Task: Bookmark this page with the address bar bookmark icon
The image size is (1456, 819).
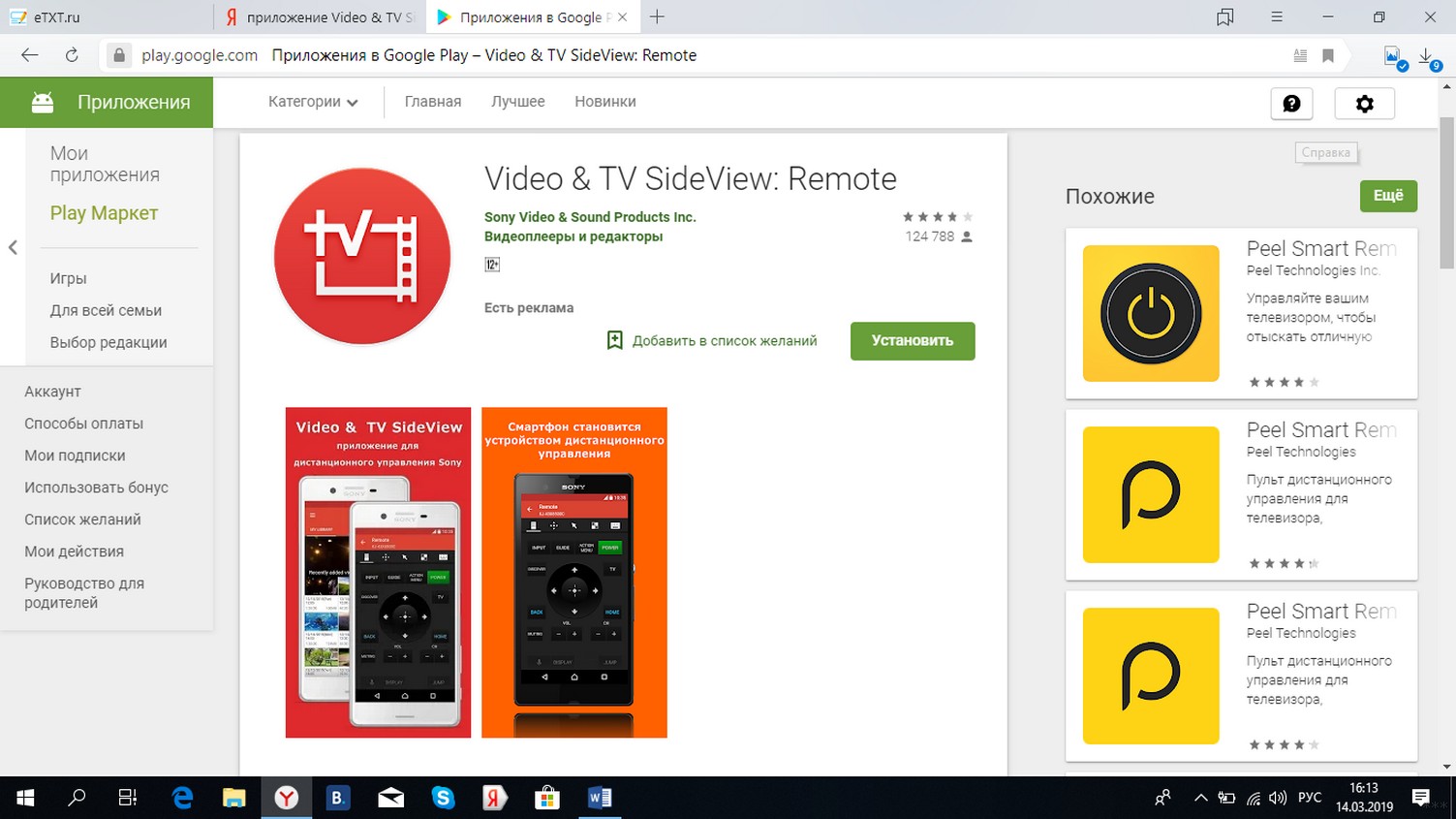Action: click(x=1328, y=55)
